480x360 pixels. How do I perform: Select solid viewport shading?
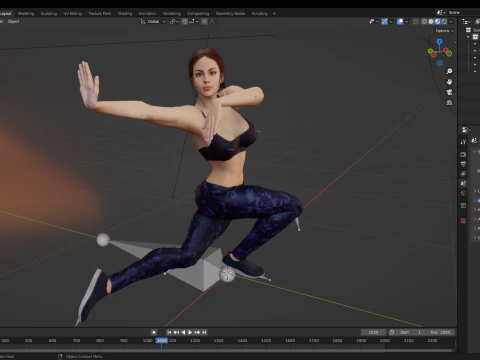[431, 22]
